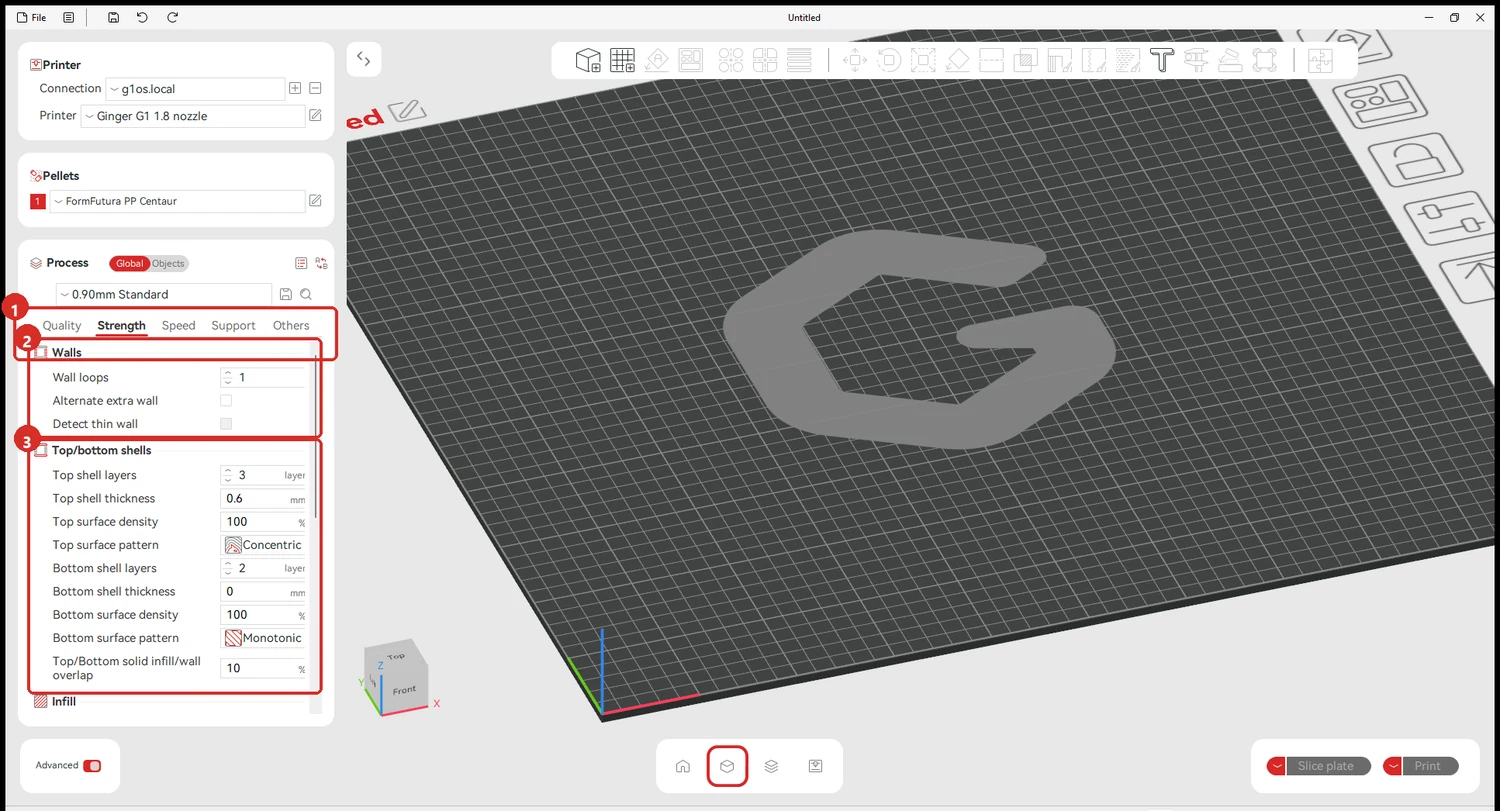The width and height of the screenshot is (1500, 811).
Task: Click the Wall loops stepper arrows
Action: tap(228, 377)
